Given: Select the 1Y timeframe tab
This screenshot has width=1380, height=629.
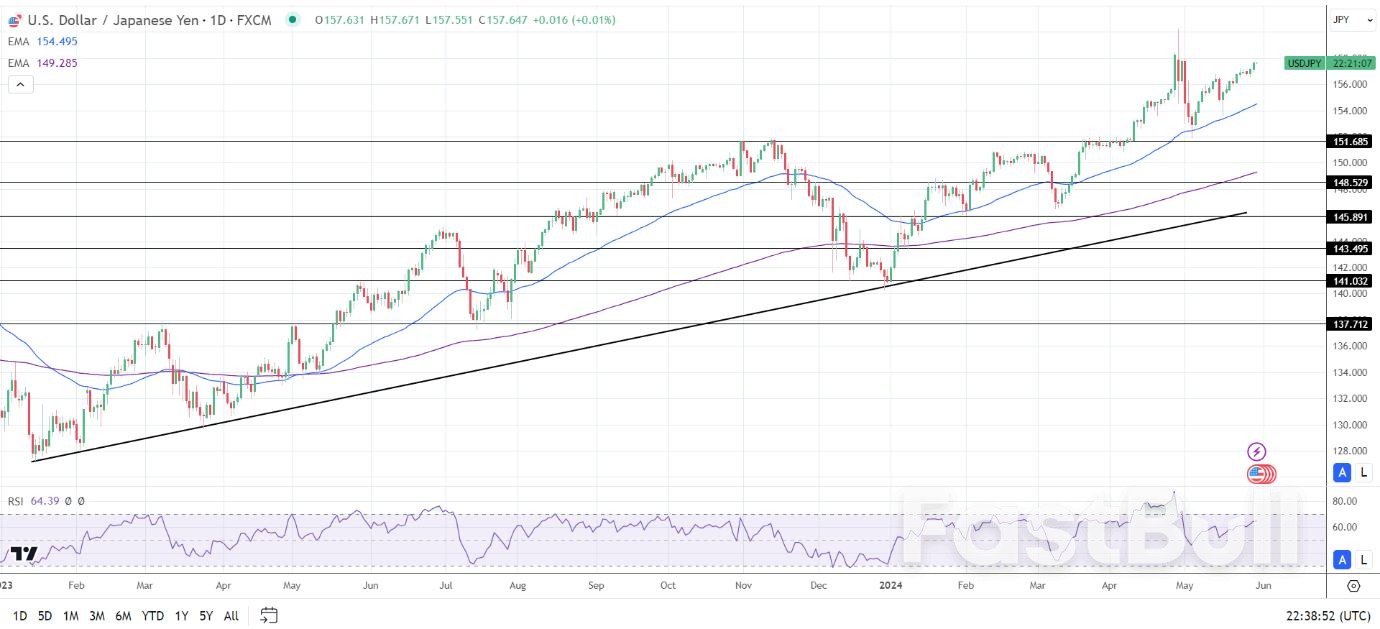Looking at the screenshot, I should click(181, 616).
